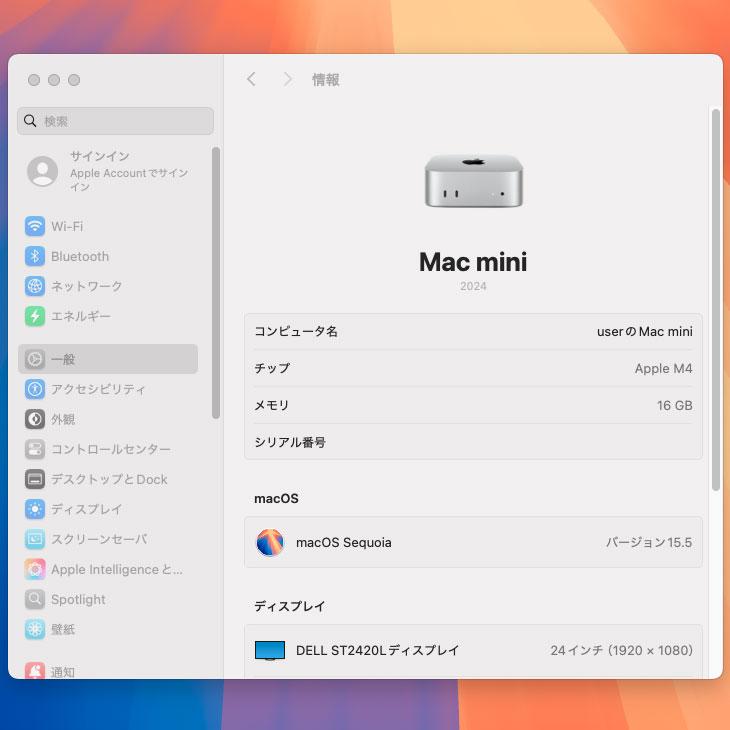Click the 一般 gear icon

coord(35,359)
